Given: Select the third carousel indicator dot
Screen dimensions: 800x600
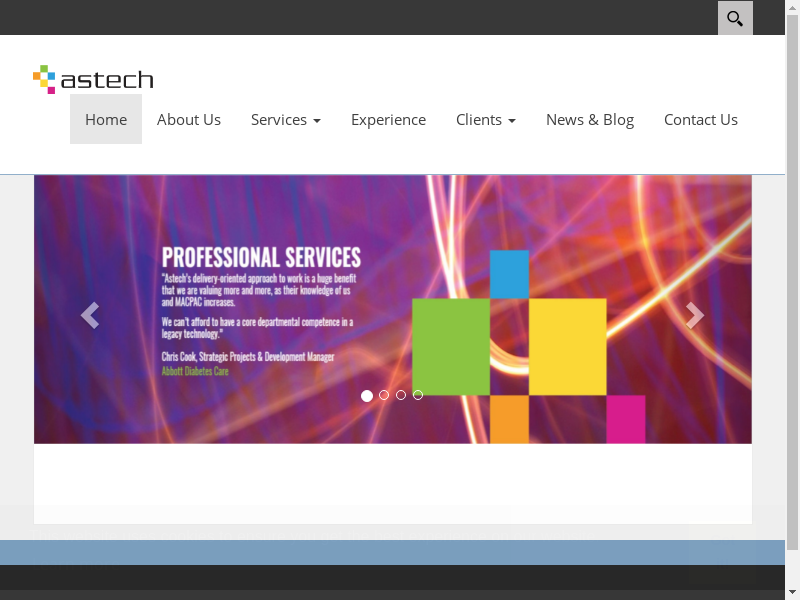Looking at the screenshot, I should coord(401,395).
